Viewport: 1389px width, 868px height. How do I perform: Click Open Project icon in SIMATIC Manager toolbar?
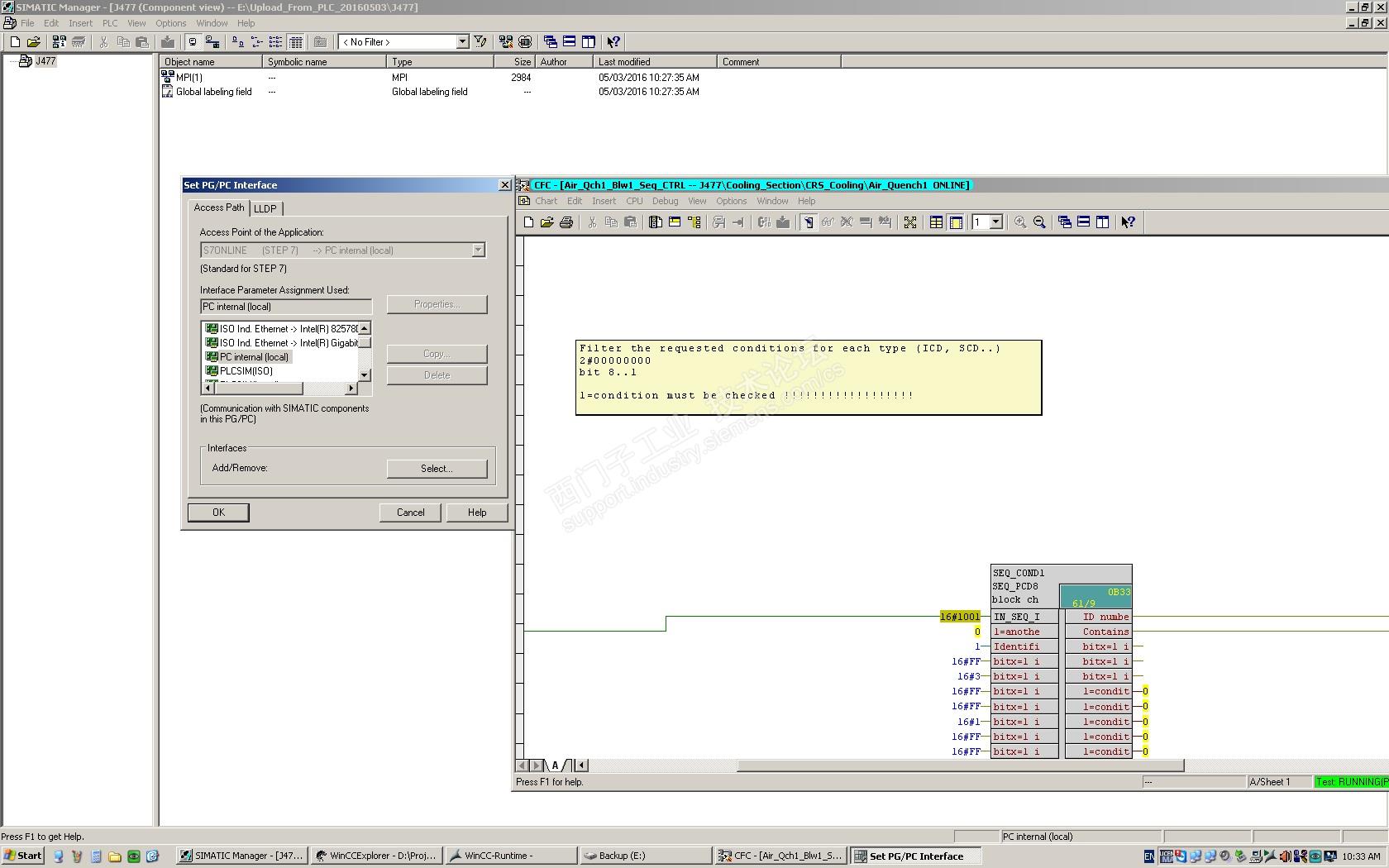[x=34, y=42]
